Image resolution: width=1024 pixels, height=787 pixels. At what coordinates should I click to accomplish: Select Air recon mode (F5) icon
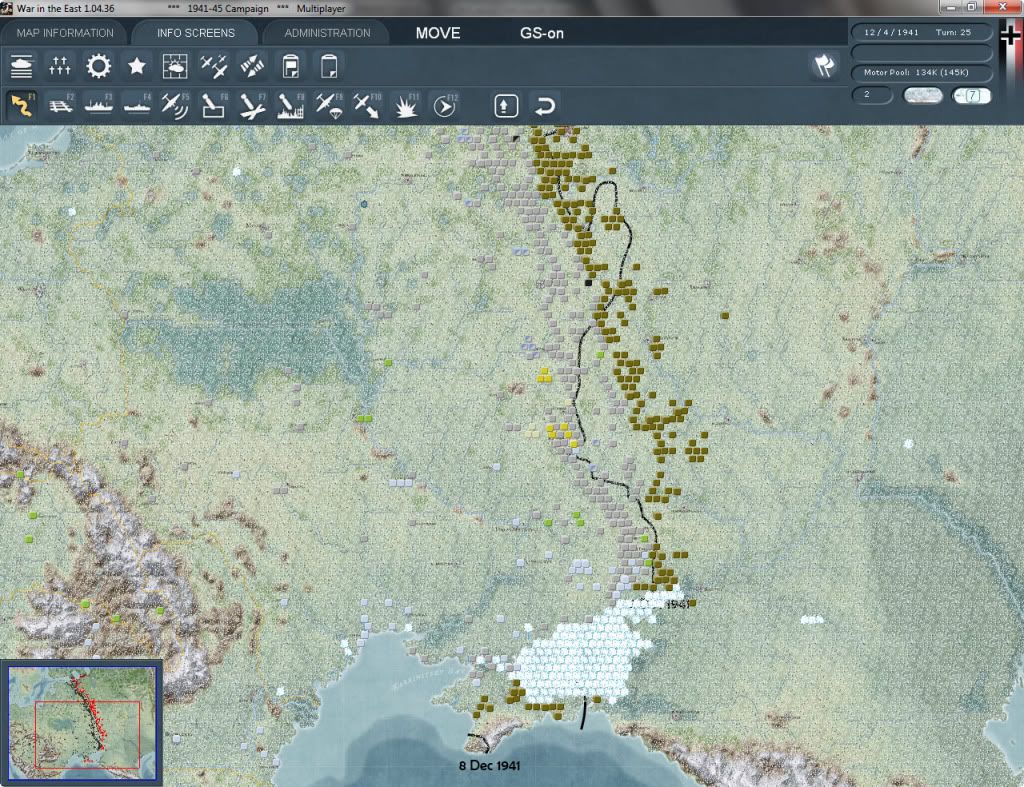tap(175, 105)
